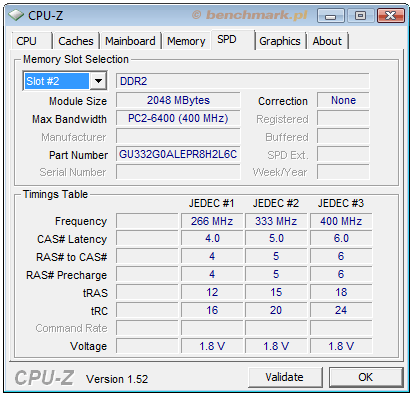Viewport: 413px width, 397px height.
Task: Click the Version 1.52 label
Action: [117, 379]
